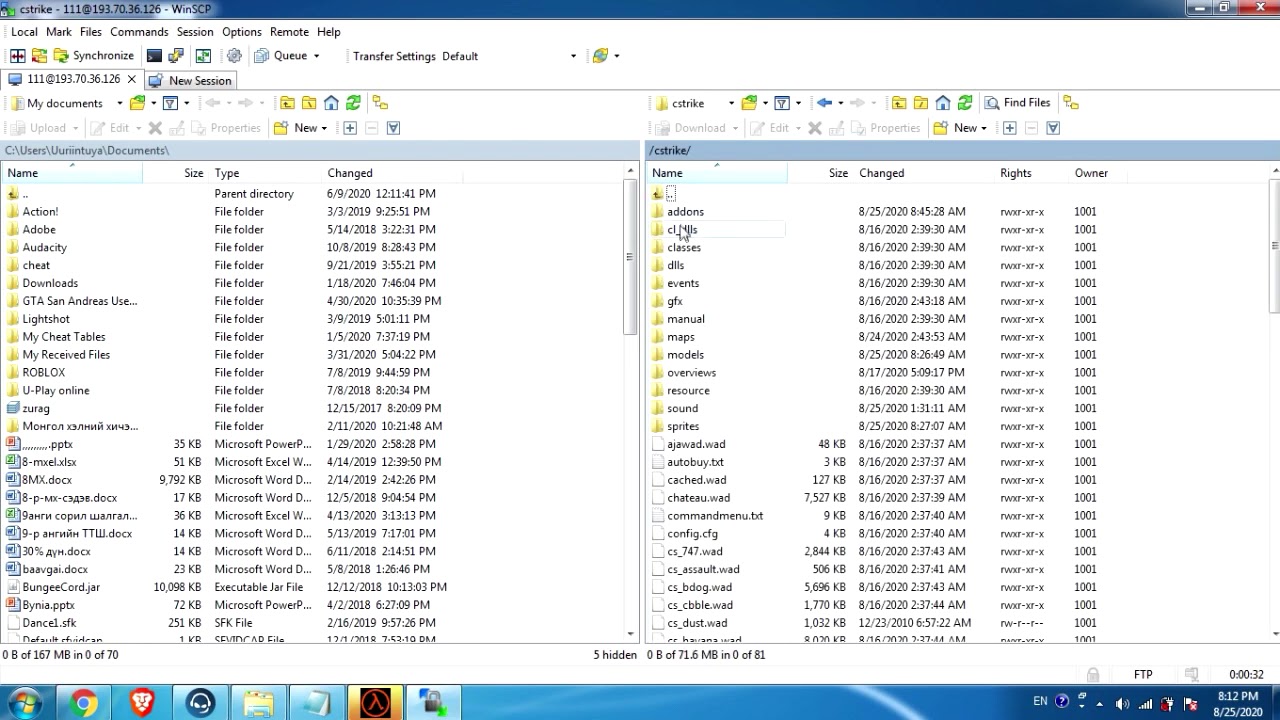Toggle local directory tree icon
This screenshot has width=1280, height=720.
[x=380, y=103]
